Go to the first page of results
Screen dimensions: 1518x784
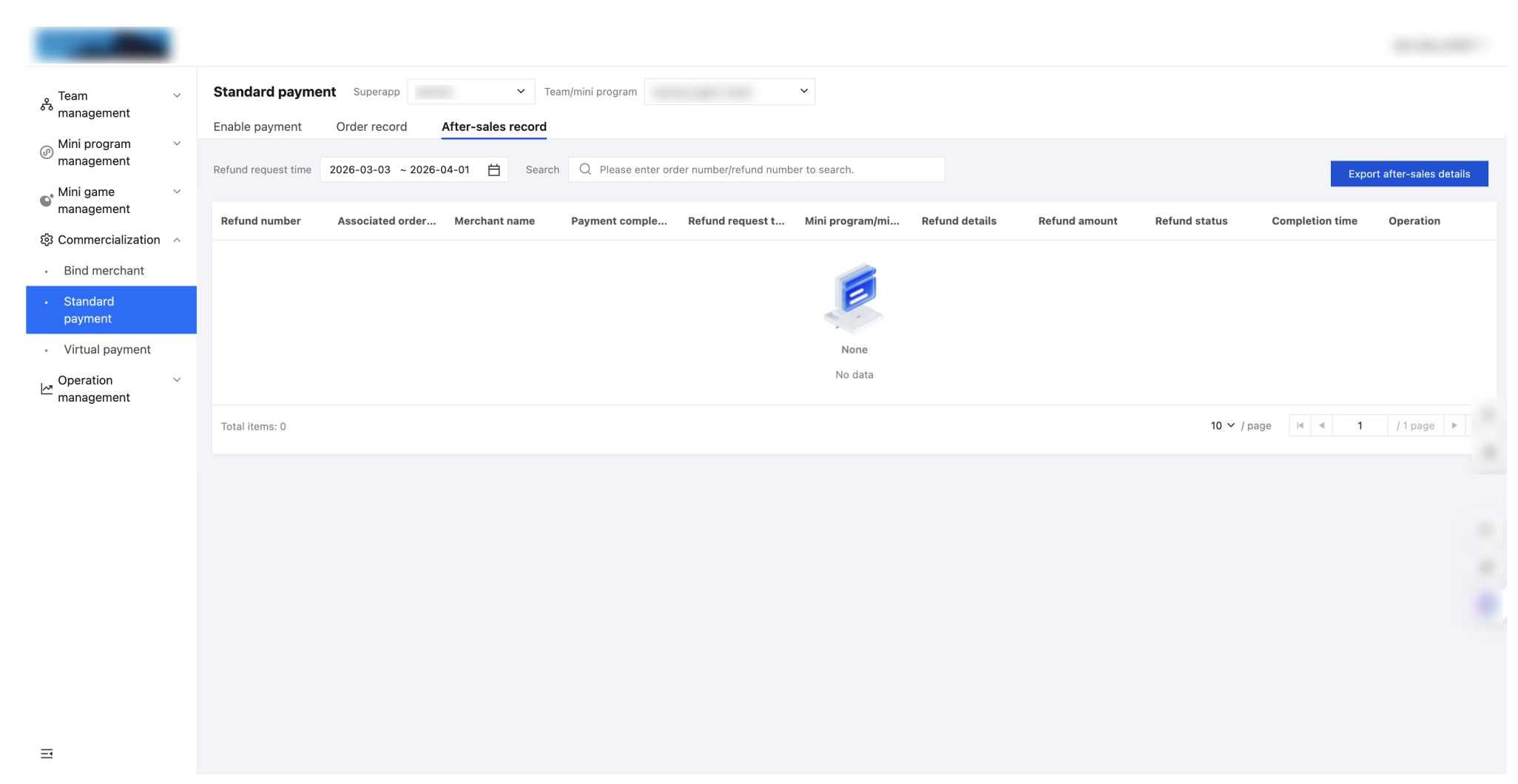pyautogui.click(x=1300, y=425)
